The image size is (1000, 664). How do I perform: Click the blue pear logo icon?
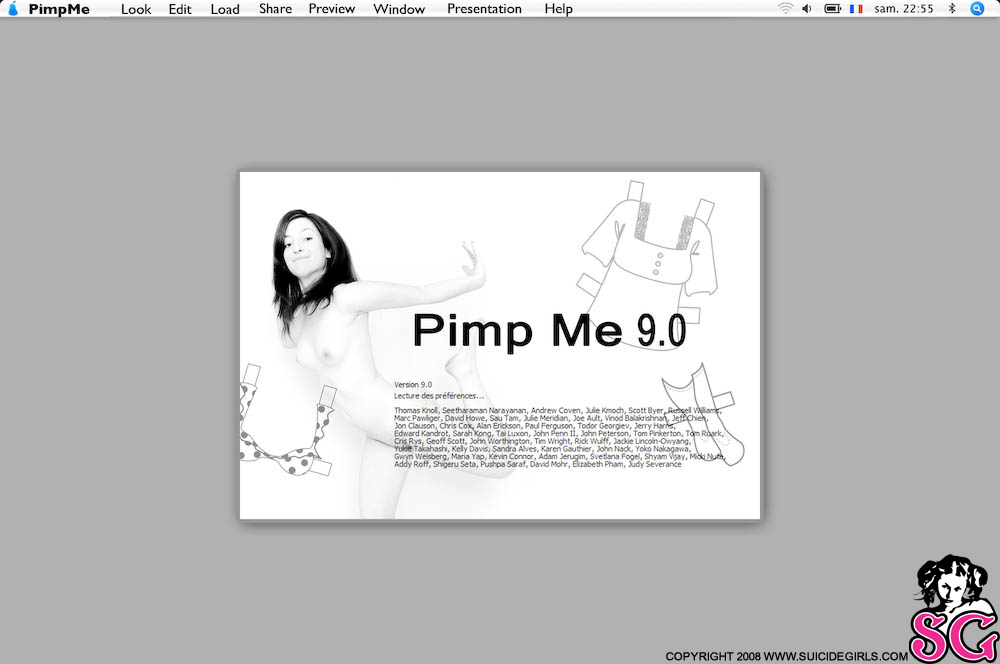[x=13, y=8]
